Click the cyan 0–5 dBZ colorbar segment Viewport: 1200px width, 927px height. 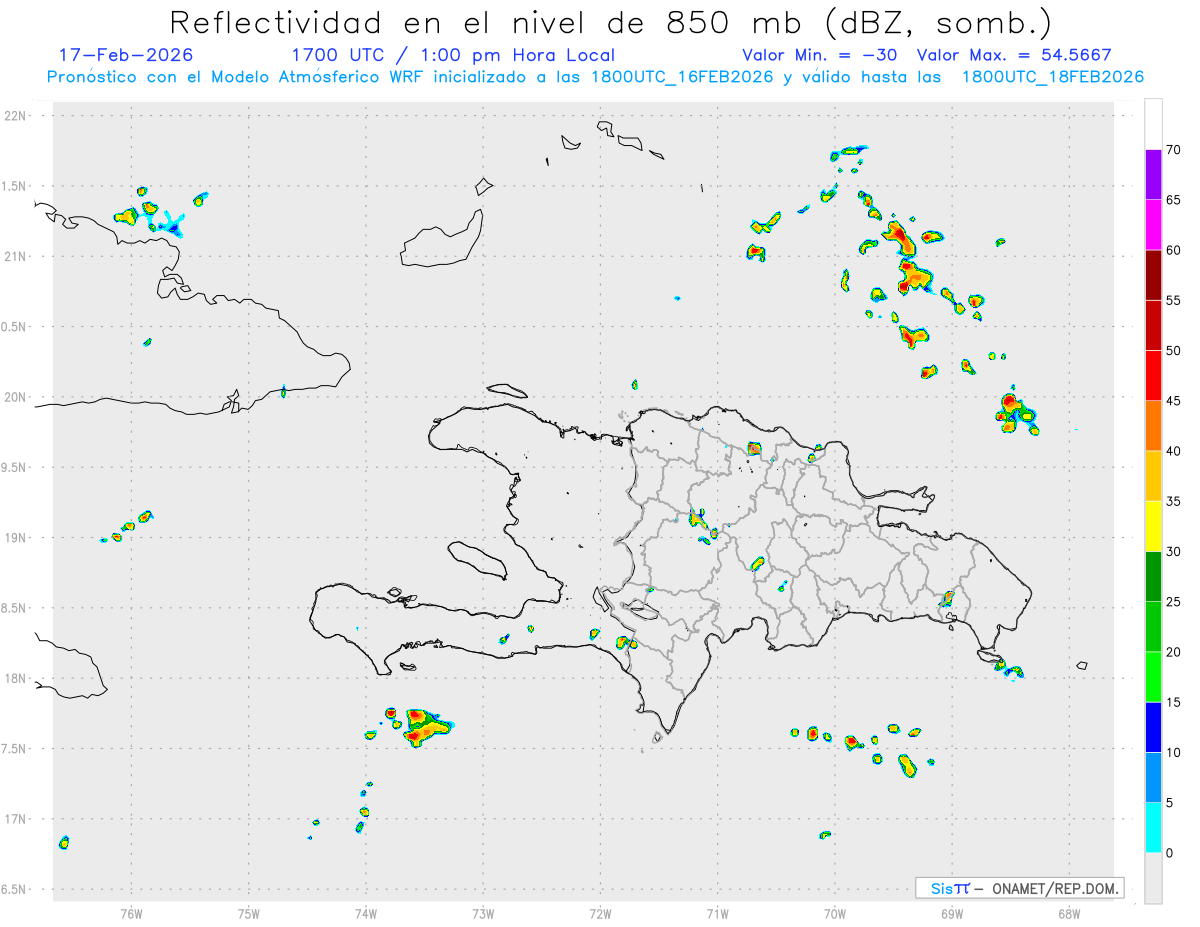1153,828
